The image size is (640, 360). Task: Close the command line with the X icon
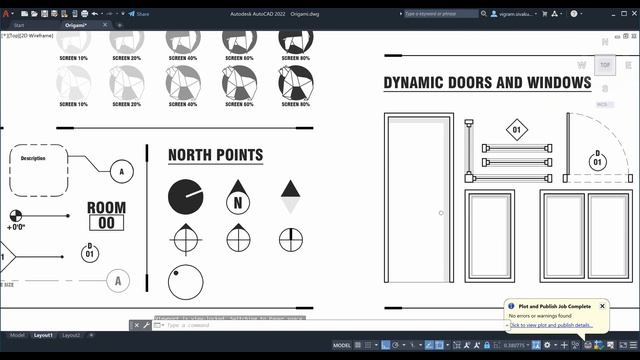coord(137,325)
